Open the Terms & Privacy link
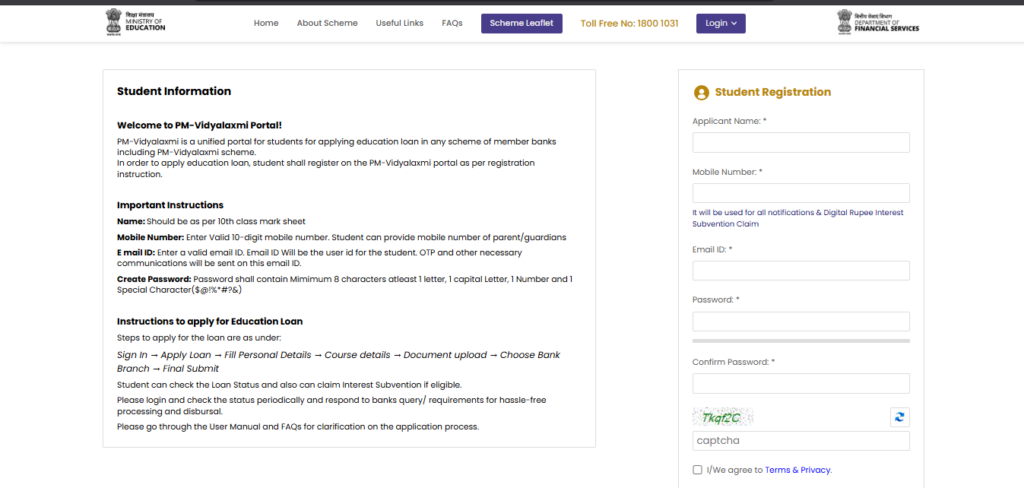The width and height of the screenshot is (1024, 488). coord(798,470)
